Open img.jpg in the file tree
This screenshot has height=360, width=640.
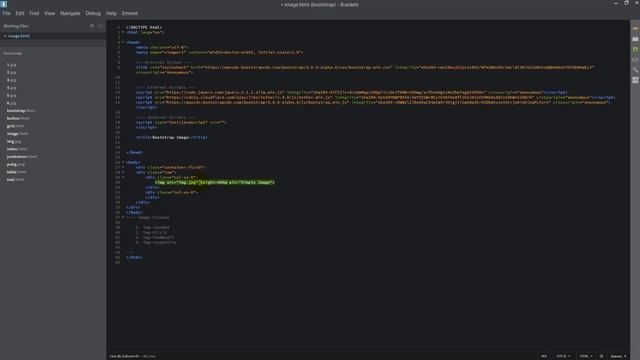(13, 141)
